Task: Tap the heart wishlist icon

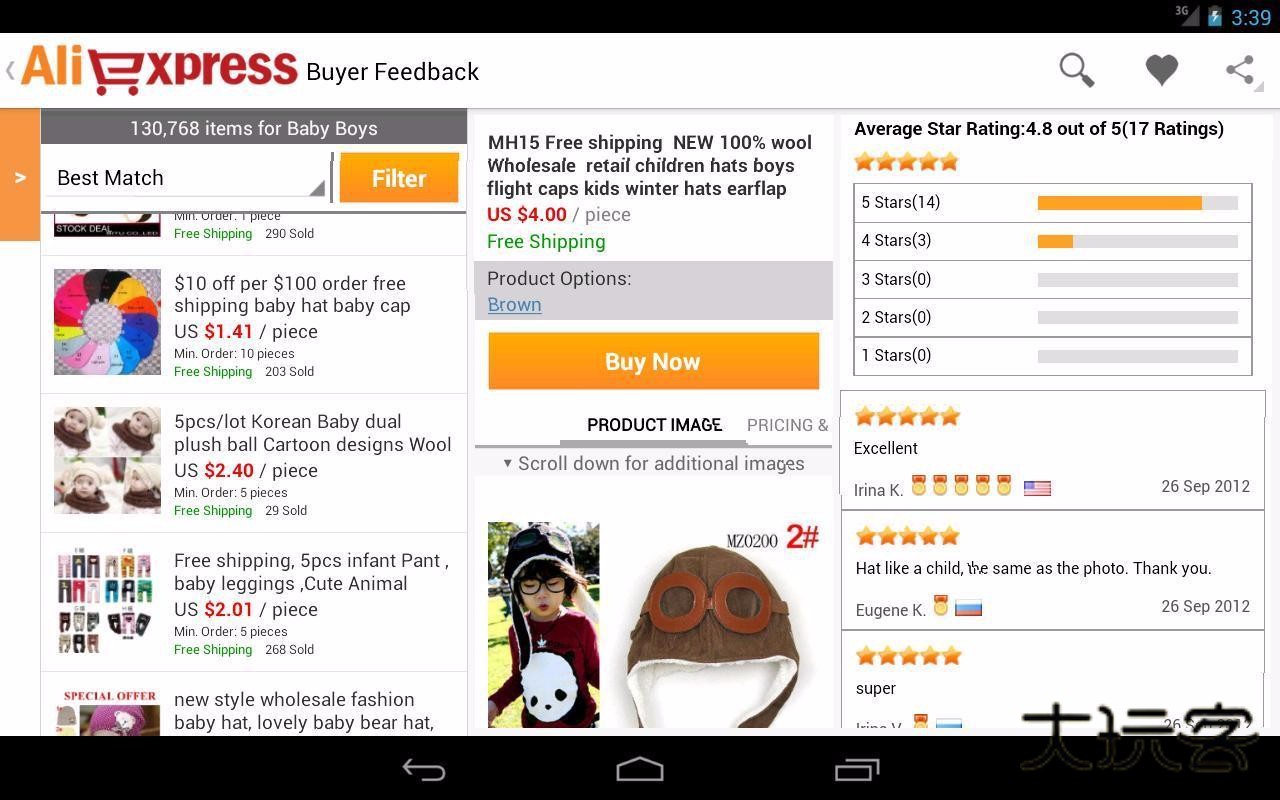Action: pos(1162,70)
